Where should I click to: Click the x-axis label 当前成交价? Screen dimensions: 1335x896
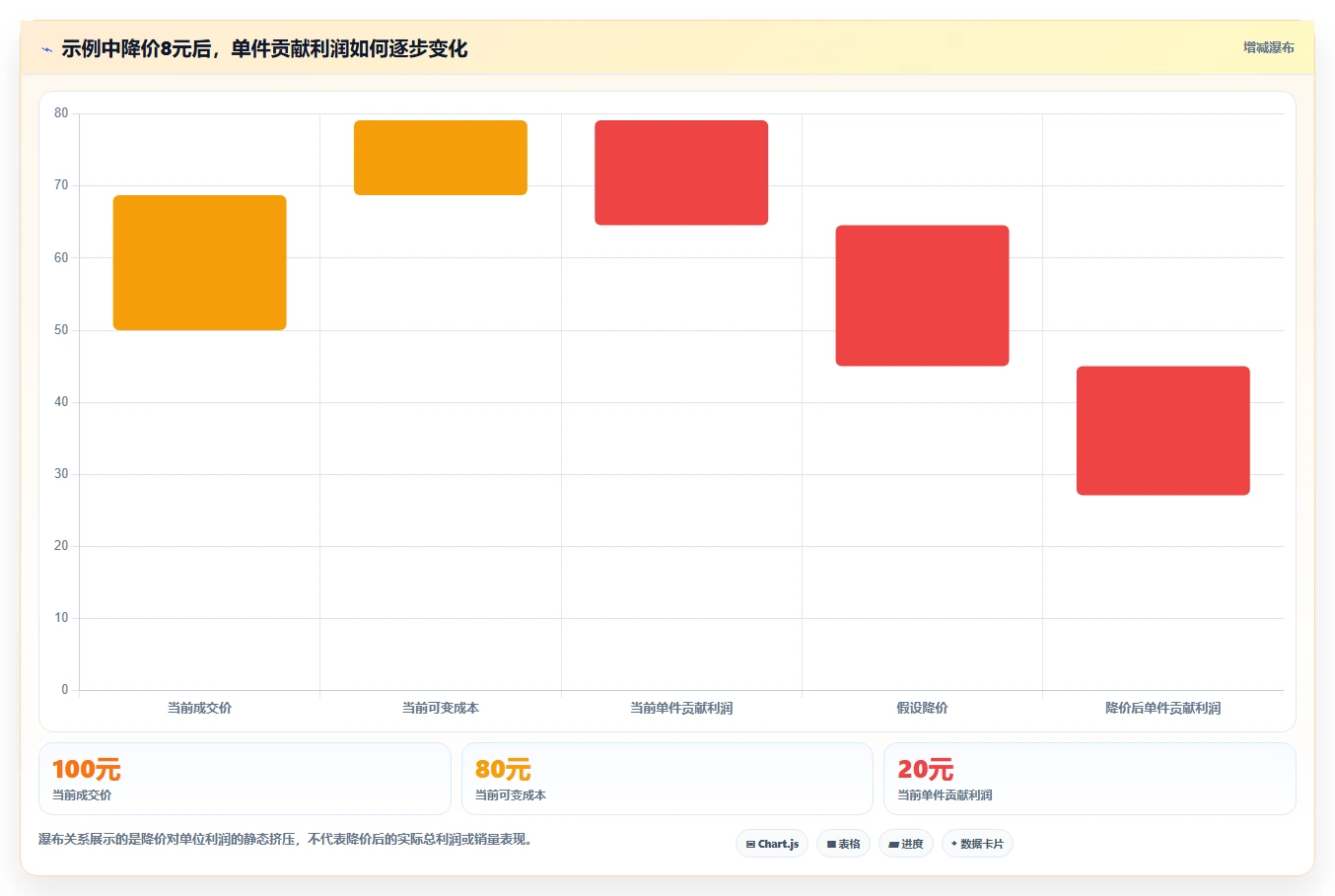[199, 708]
